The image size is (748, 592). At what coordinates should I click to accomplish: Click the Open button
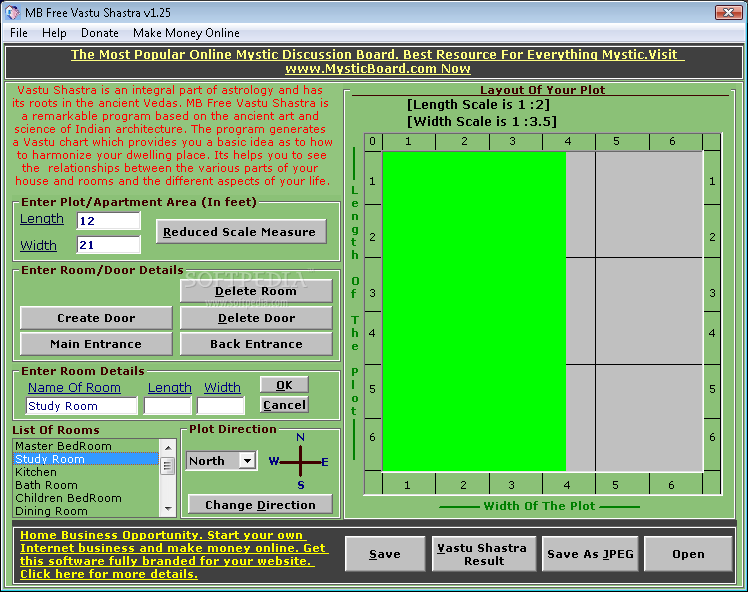tap(688, 554)
